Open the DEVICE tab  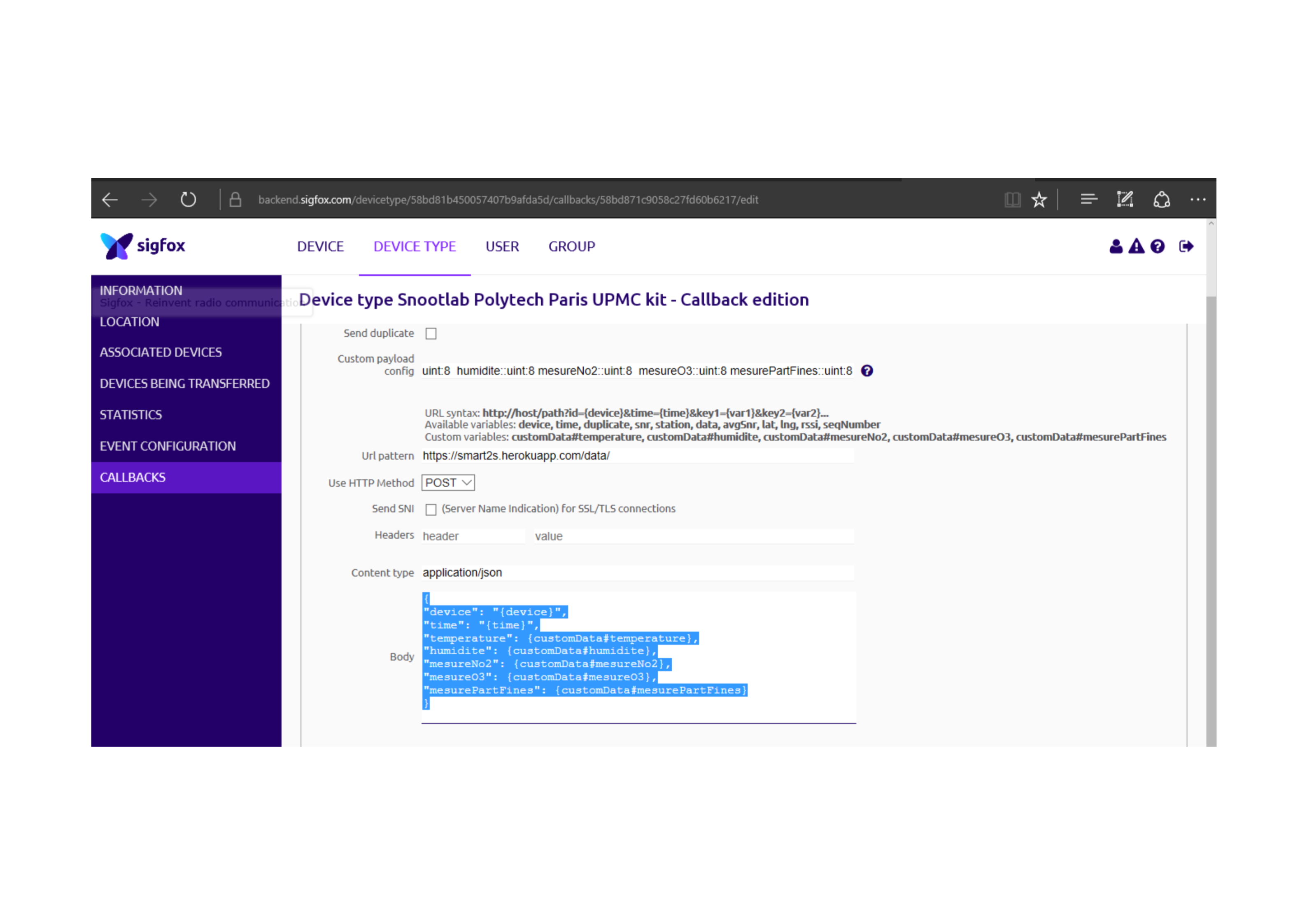pos(321,247)
